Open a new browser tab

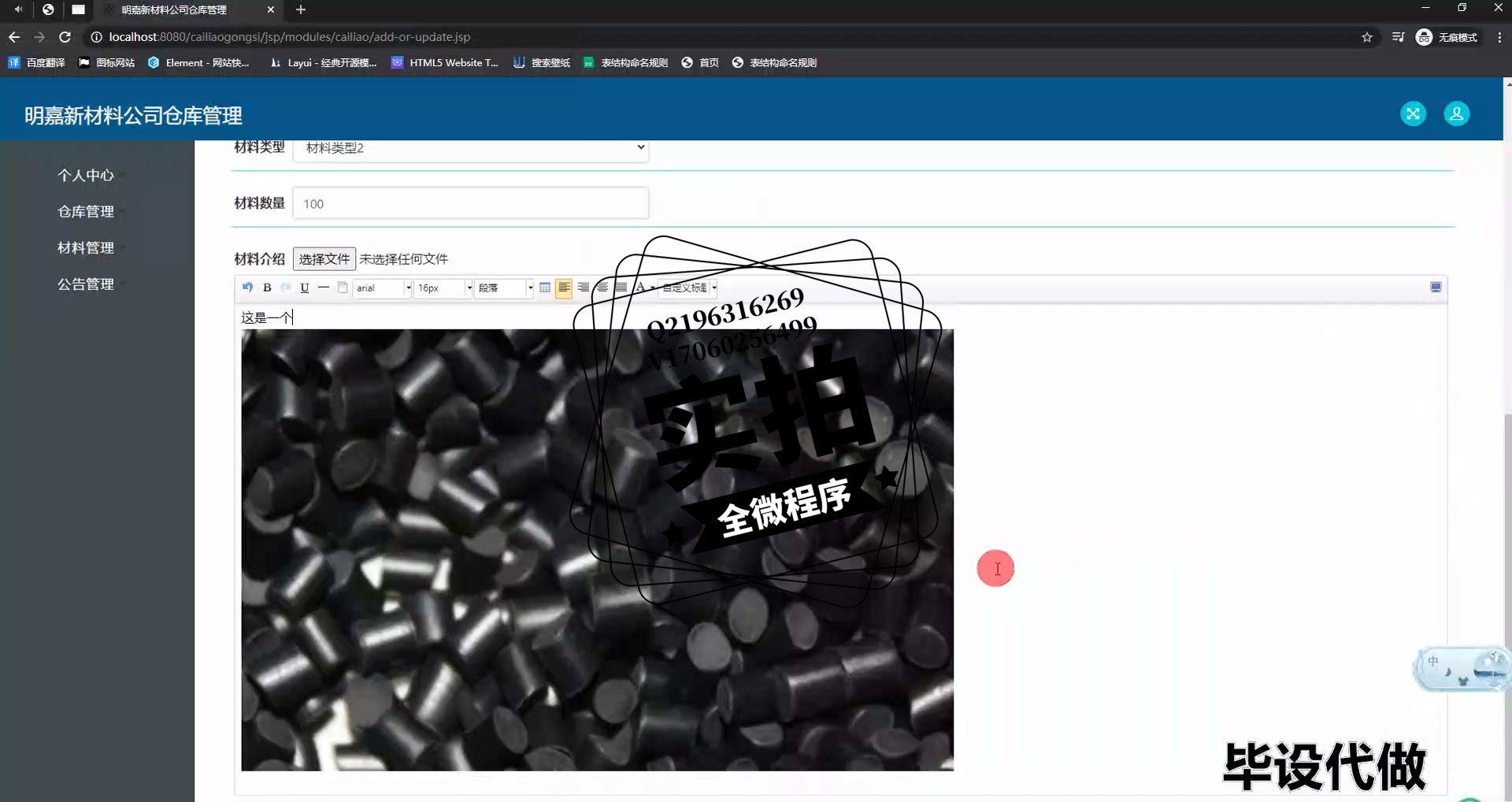click(301, 10)
